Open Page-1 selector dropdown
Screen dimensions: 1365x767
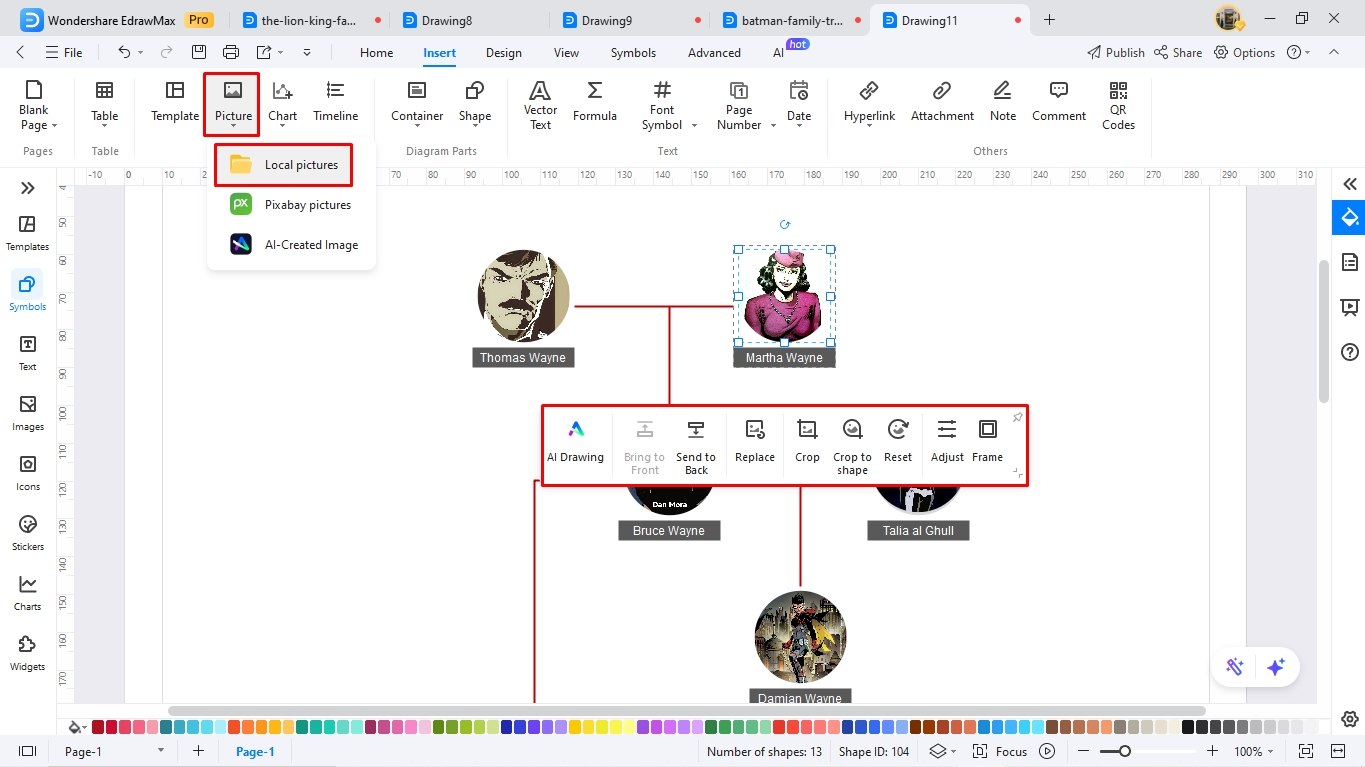coord(160,751)
